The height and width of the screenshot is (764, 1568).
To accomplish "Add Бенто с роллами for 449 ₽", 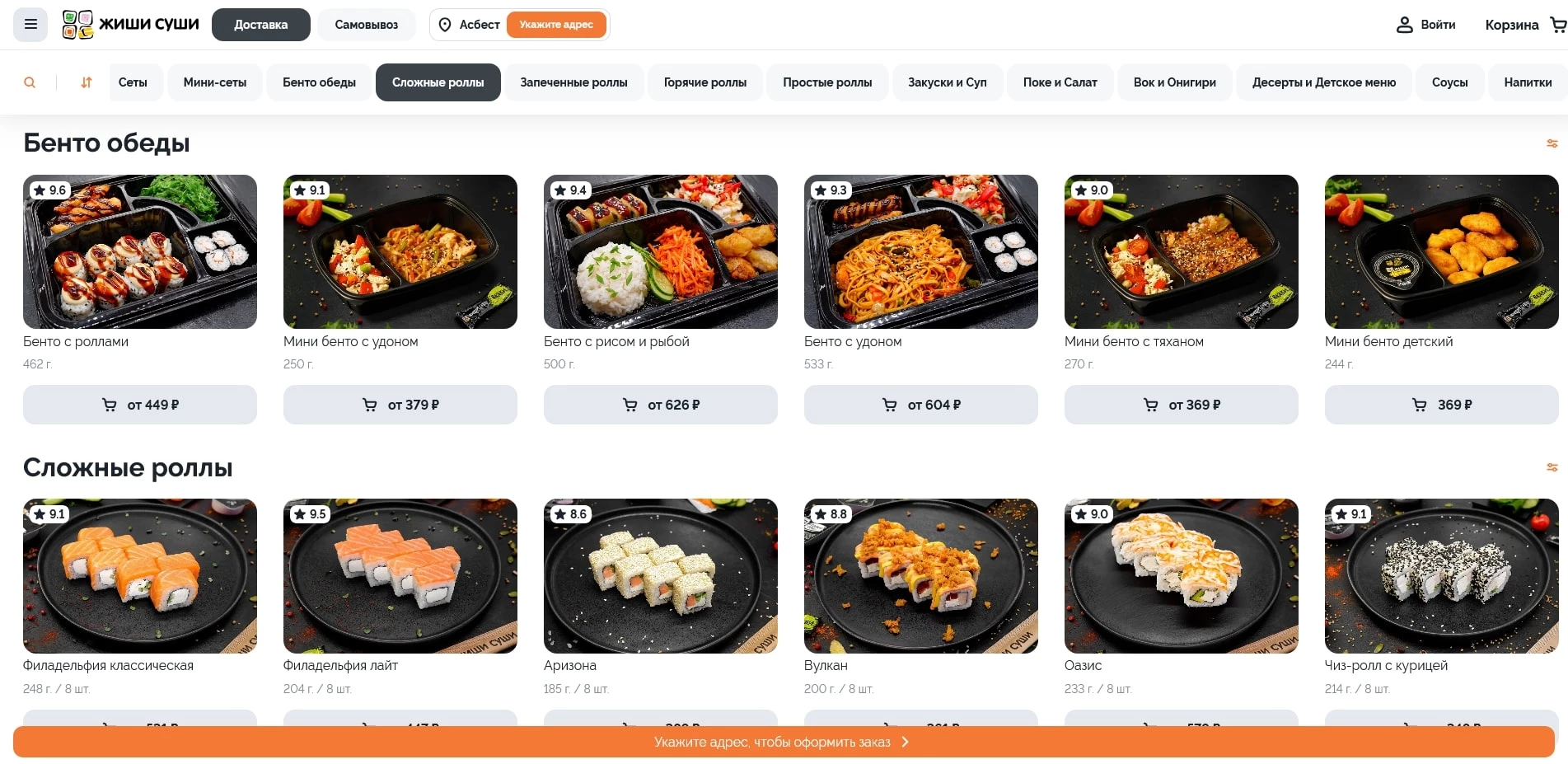I will pyautogui.click(x=140, y=405).
